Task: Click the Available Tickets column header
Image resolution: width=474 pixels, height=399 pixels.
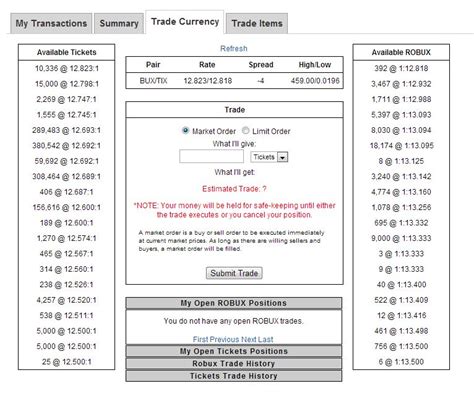Action: (x=66, y=52)
